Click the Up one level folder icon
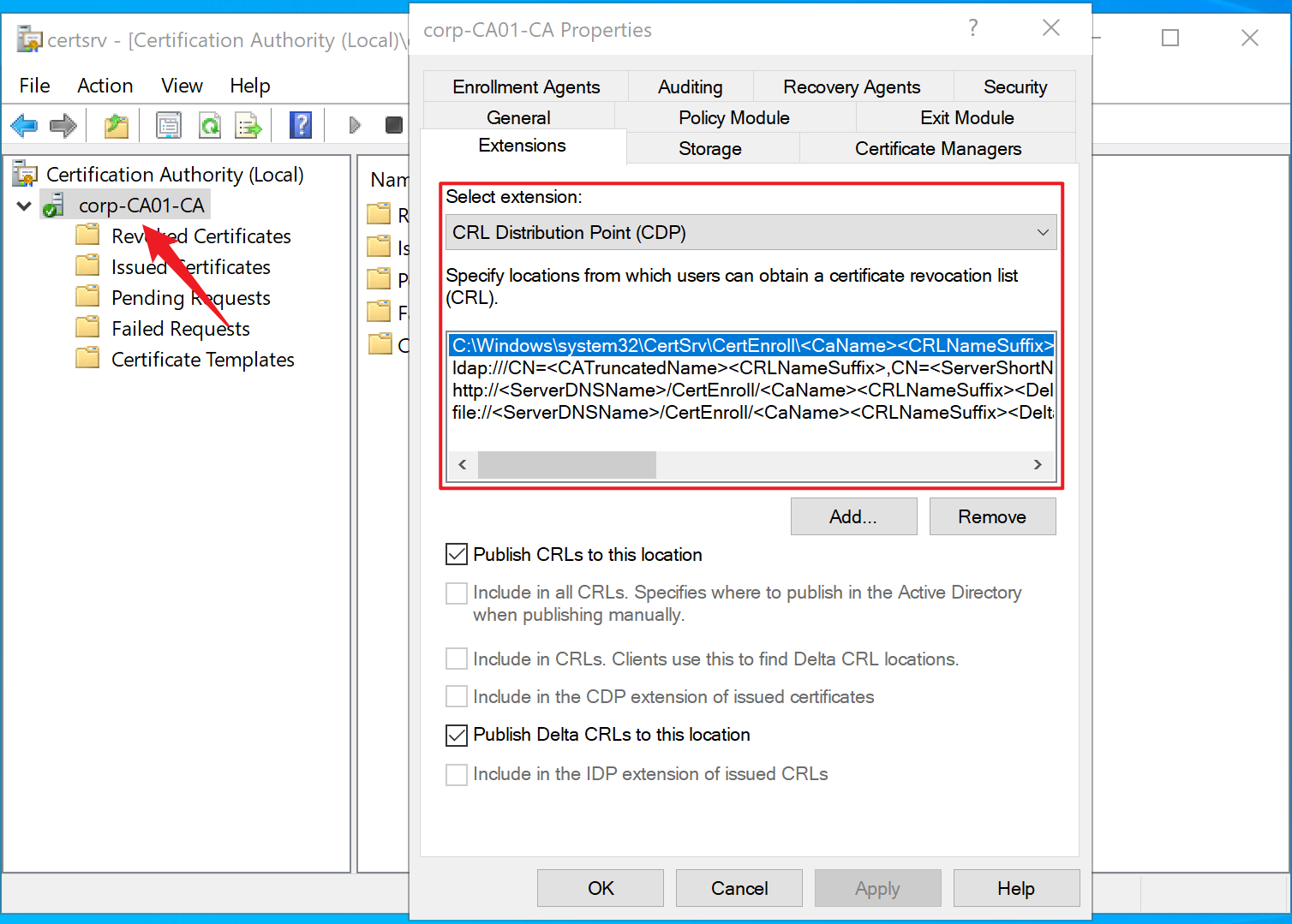This screenshot has width=1292, height=924. pos(117,126)
